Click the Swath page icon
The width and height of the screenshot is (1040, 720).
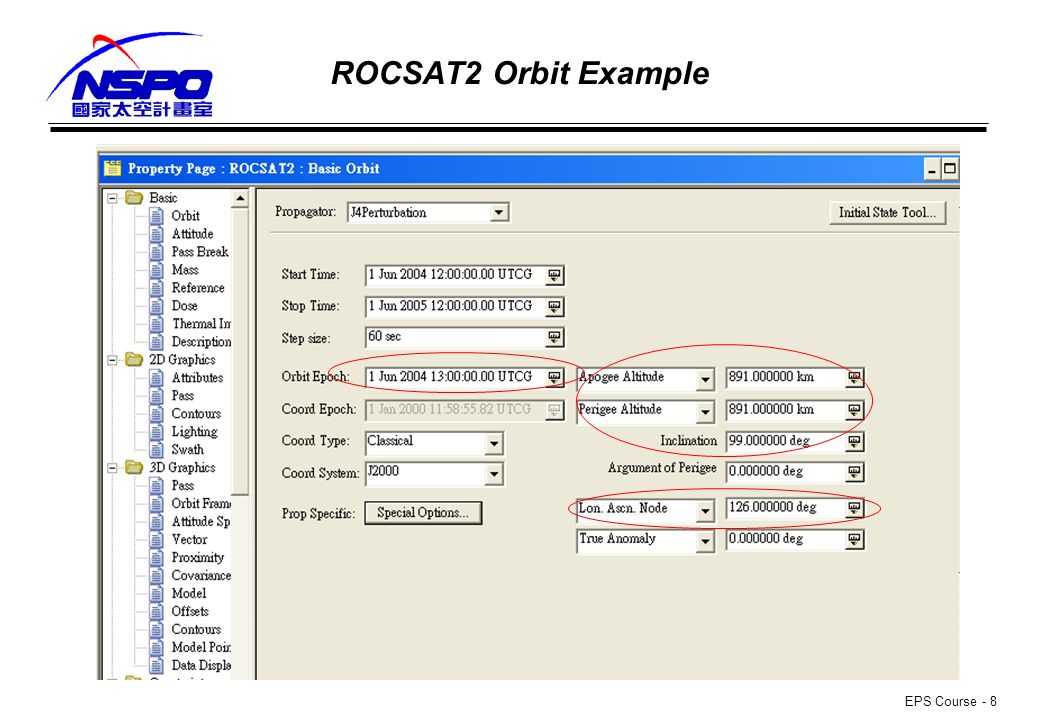156,450
